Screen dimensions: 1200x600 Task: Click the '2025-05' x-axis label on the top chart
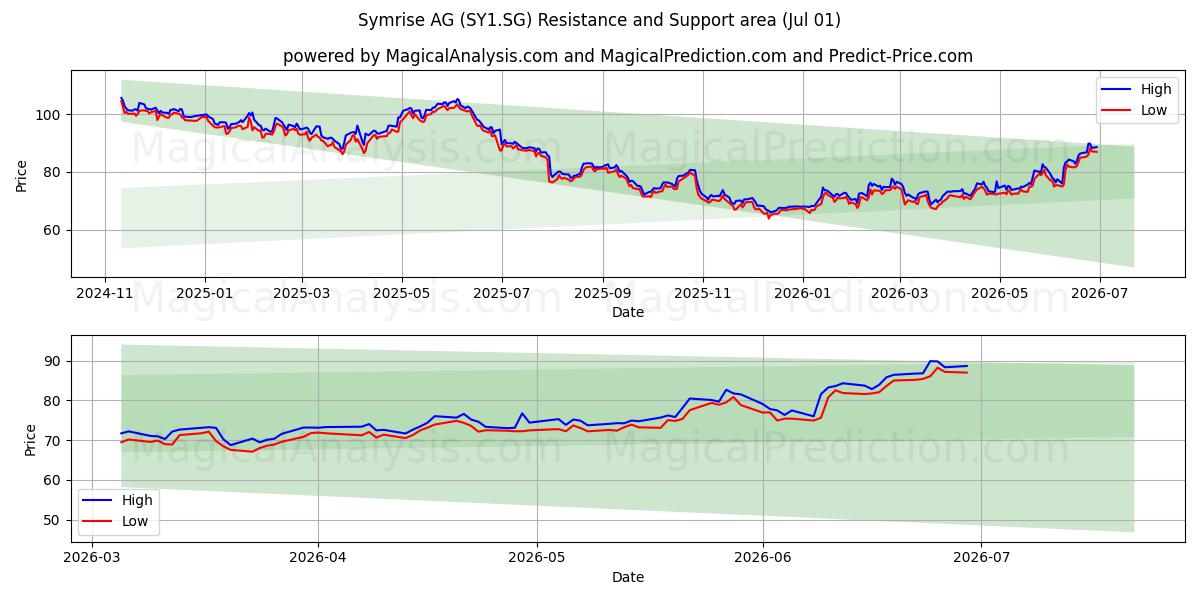(x=402, y=295)
